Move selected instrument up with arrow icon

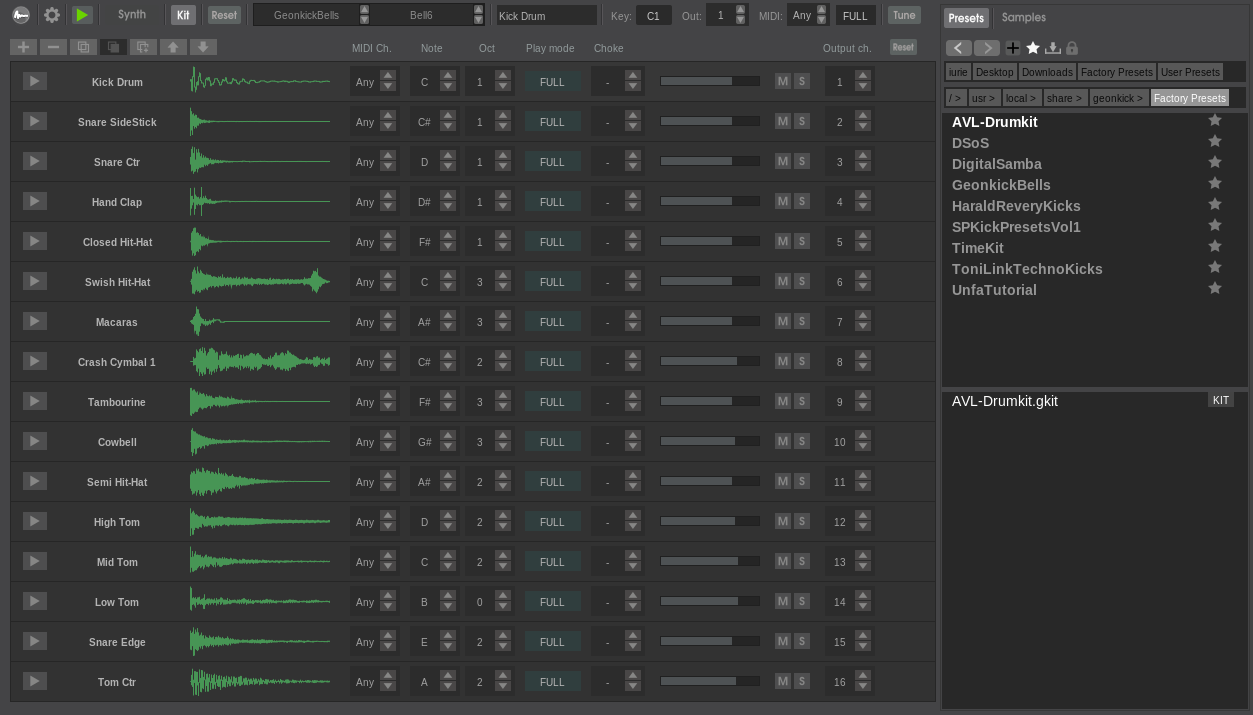pyautogui.click(x=173, y=47)
